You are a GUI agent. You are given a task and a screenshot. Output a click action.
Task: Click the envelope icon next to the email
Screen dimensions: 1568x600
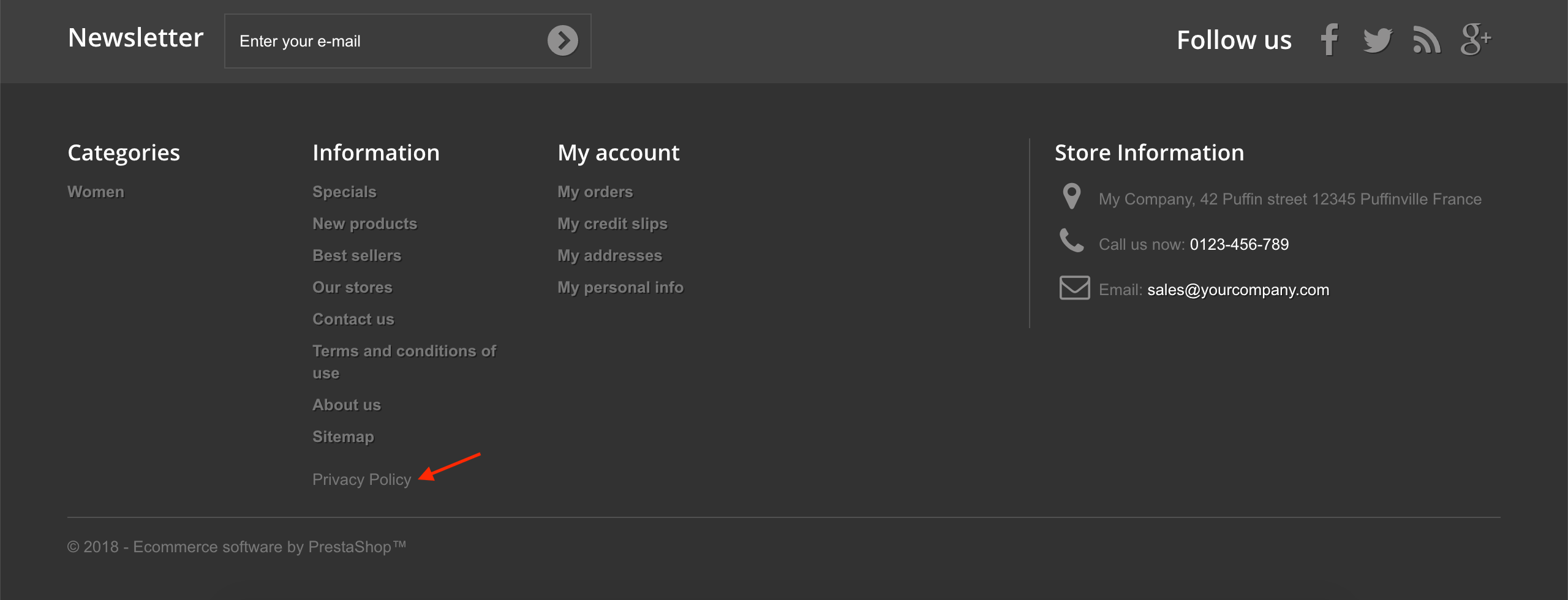pos(1074,287)
